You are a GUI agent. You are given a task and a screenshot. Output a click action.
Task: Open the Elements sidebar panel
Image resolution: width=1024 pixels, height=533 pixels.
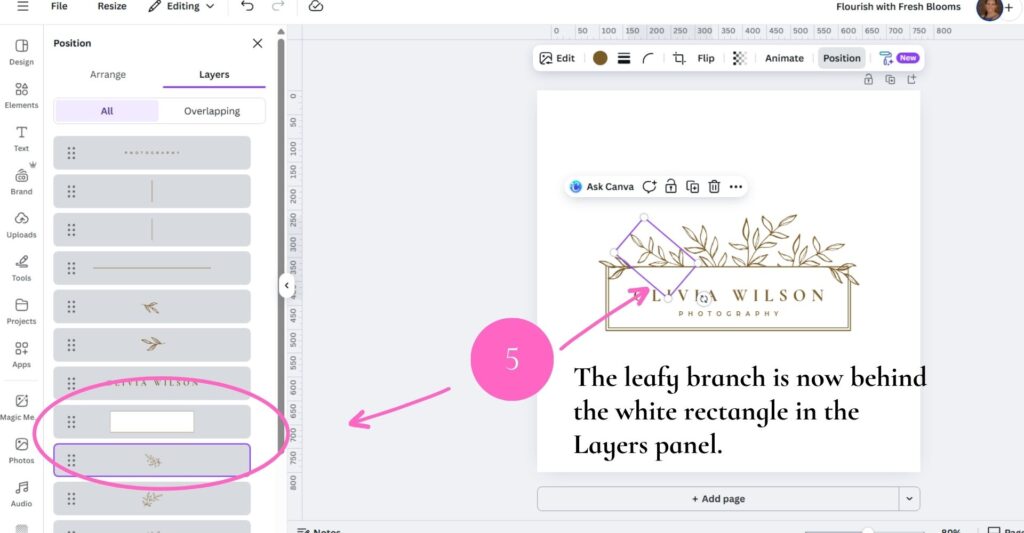[21, 94]
